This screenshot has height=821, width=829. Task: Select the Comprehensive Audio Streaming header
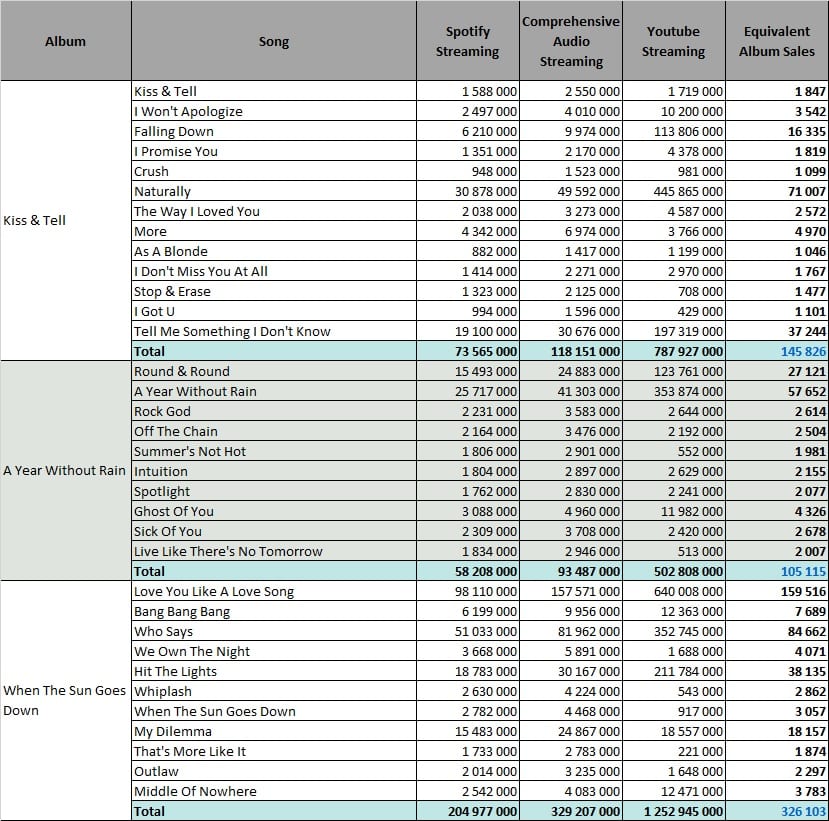click(571, 41)
